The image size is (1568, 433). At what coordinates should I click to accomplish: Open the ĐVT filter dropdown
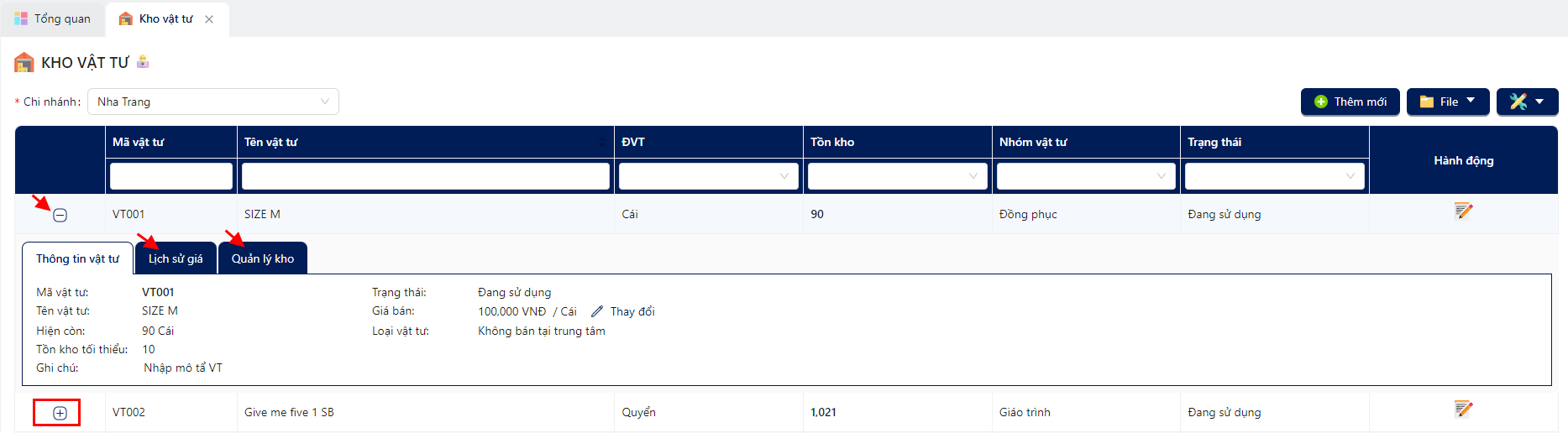pyautogui.click(x=708, y=176)
